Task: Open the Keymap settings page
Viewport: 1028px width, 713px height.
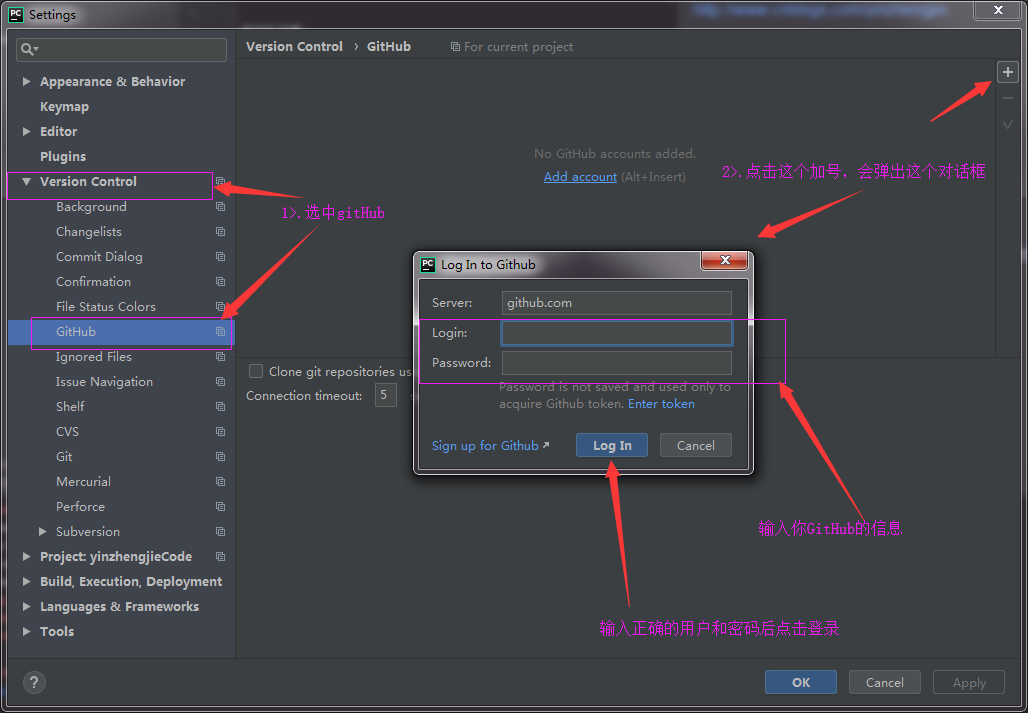Action: click(64, 106)
